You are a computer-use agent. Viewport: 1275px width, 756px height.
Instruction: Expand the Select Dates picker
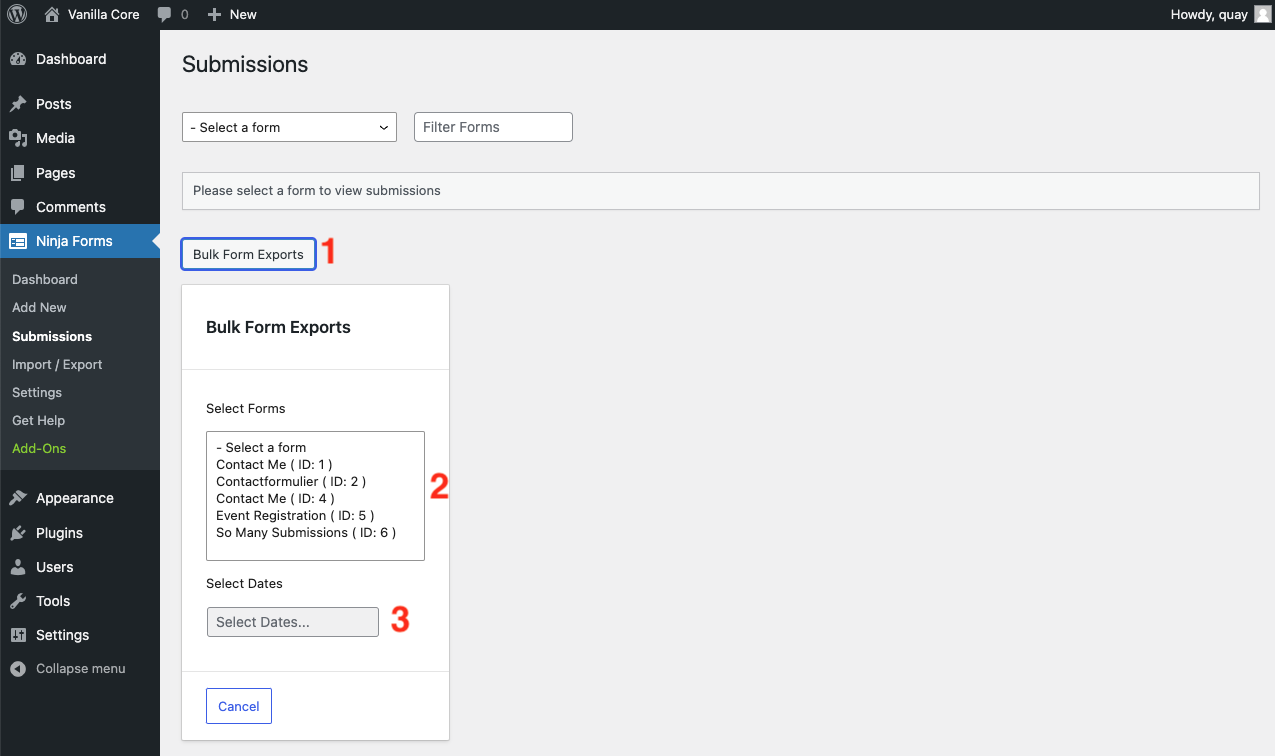pyautogui.click(x=292, y=621)
